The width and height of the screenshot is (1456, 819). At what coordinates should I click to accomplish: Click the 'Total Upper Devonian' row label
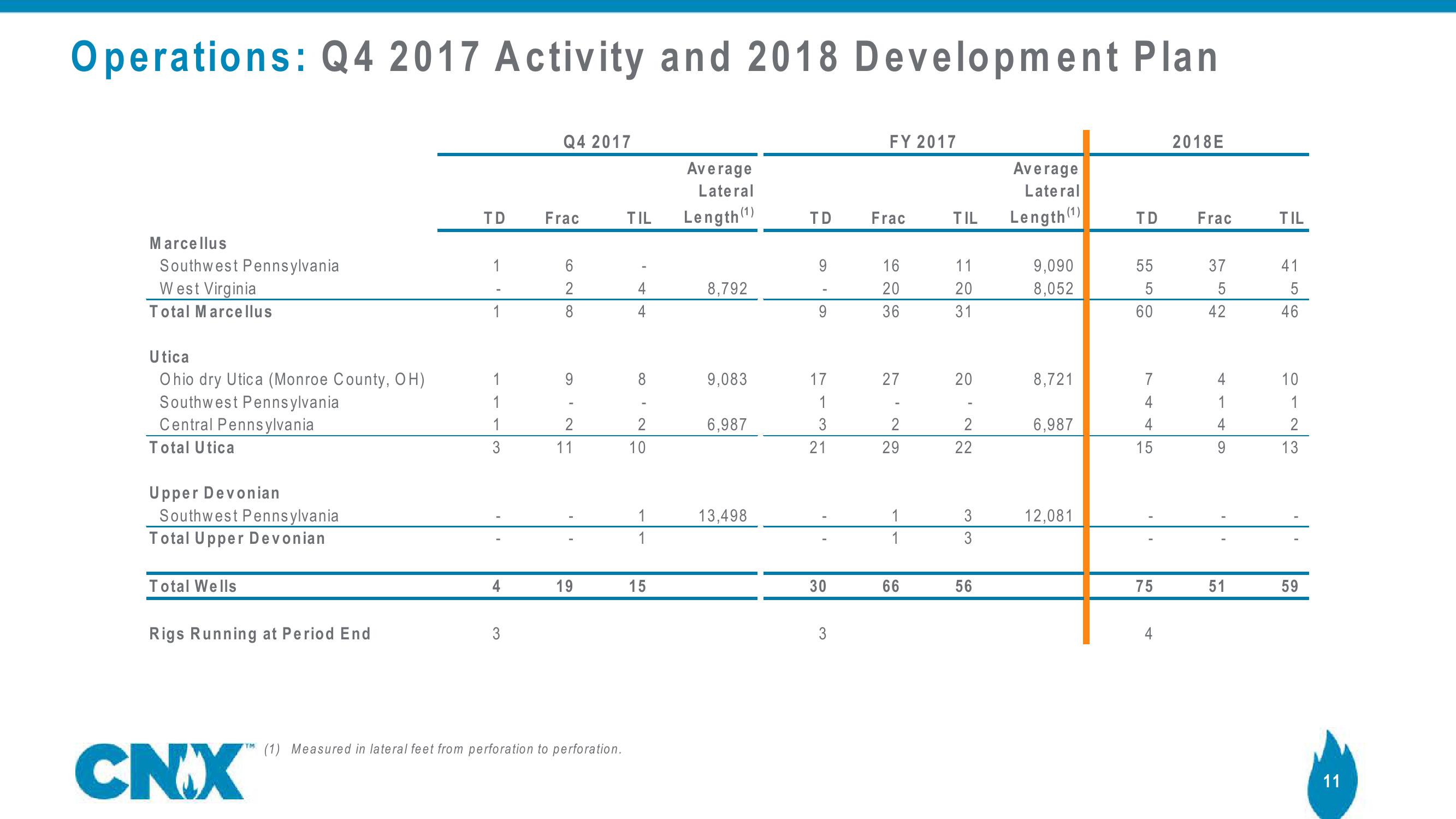point(238,539)
